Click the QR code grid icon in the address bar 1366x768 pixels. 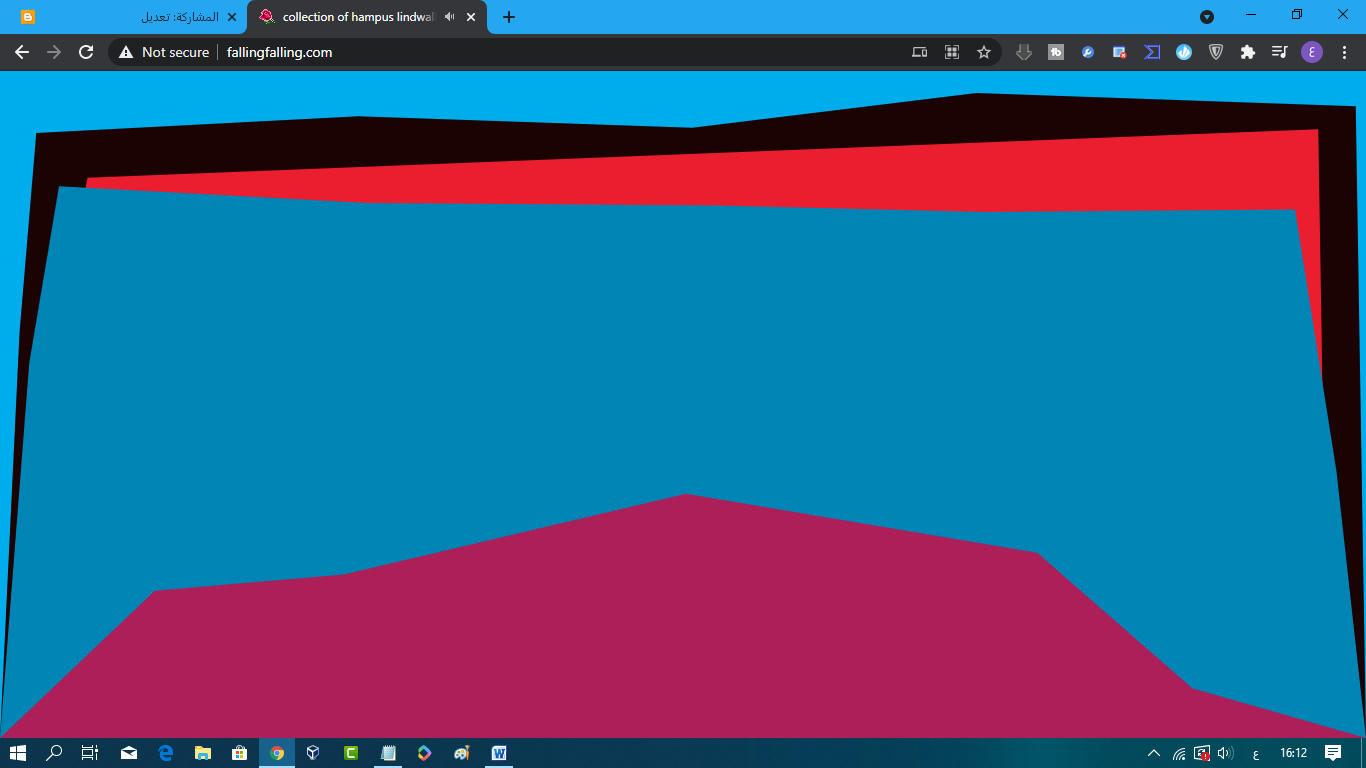(952, 52)
